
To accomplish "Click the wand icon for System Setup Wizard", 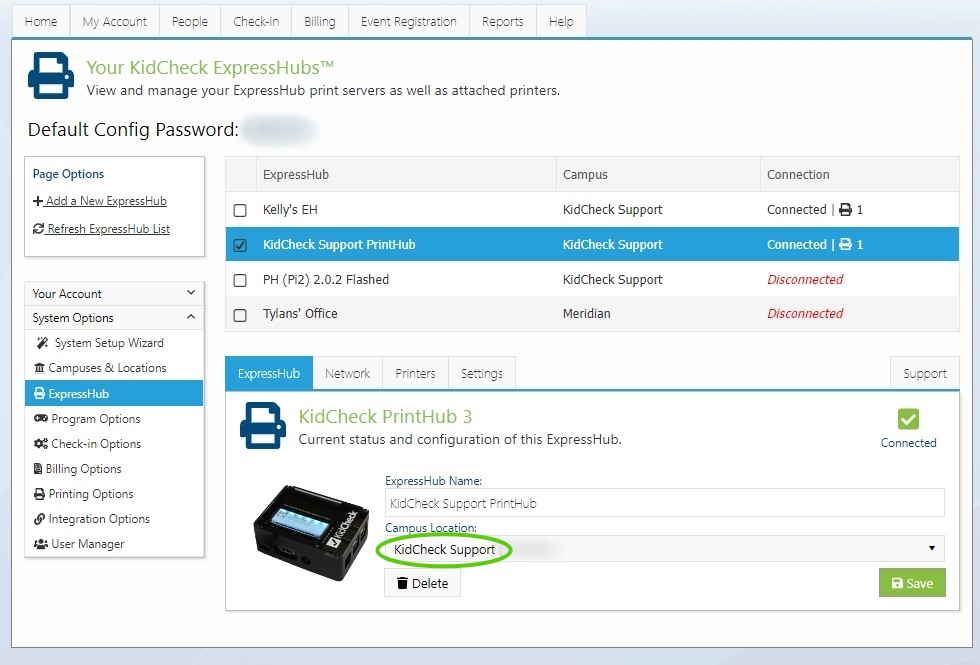I will point(42,342).
